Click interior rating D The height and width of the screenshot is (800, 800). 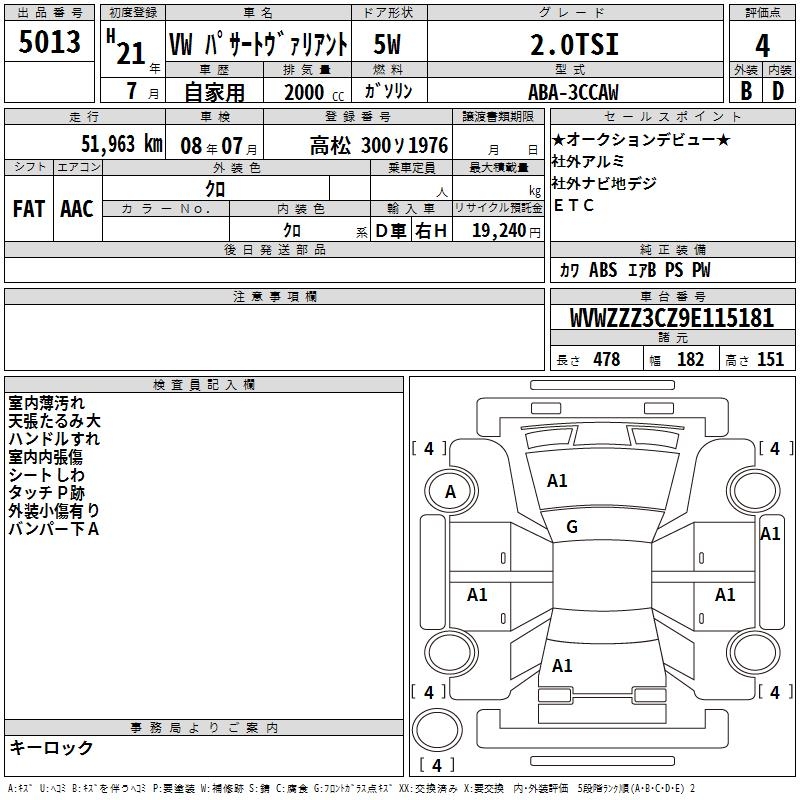(778, 91)
